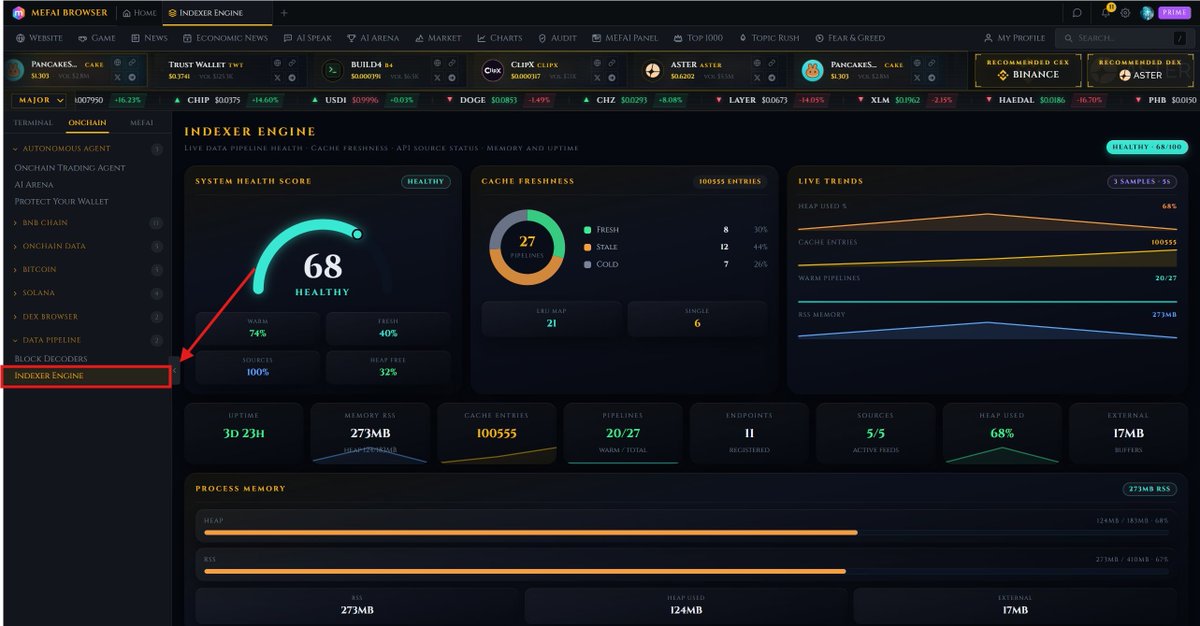Open AI Speak in the toolbar
This screenshot has width=1200, height=626.
[306, 38]
